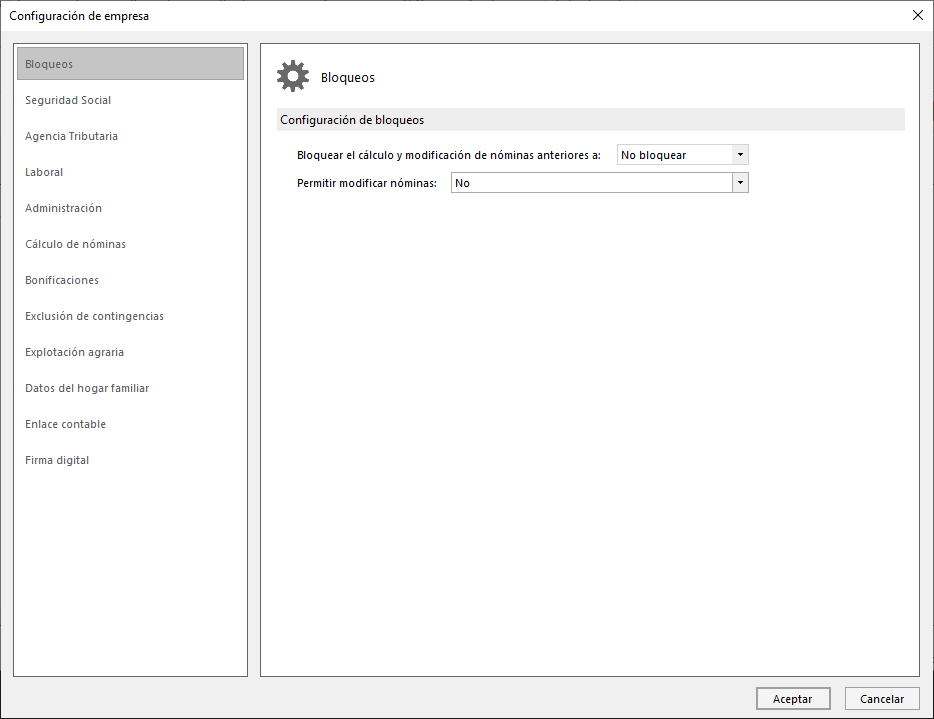Click the Permitir modificar nóminas value field

click(x=591, y=183)
